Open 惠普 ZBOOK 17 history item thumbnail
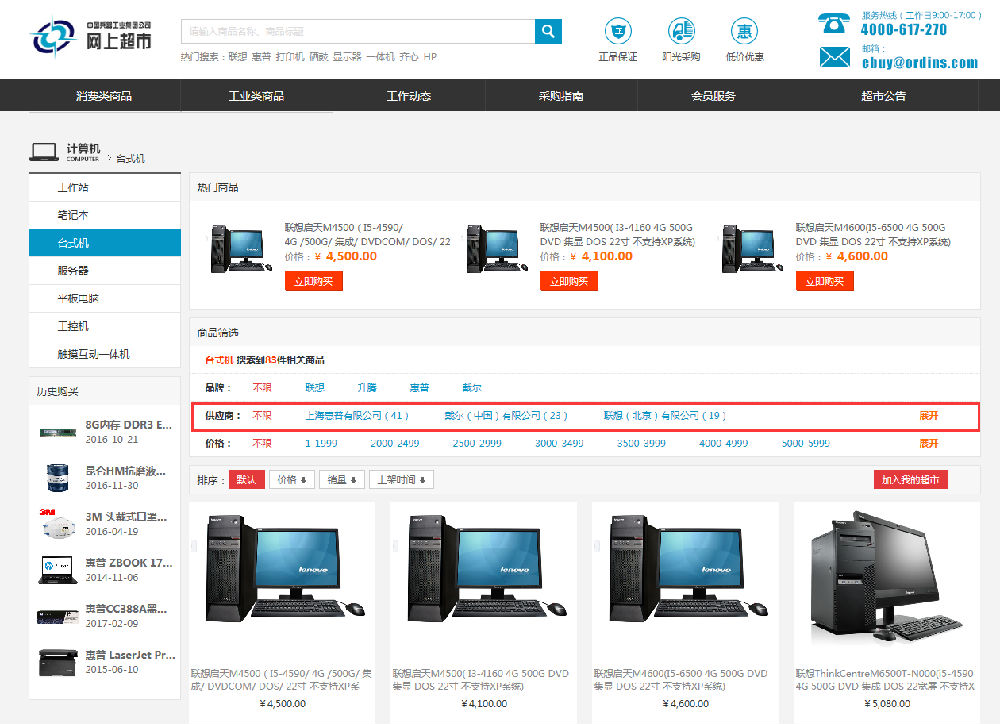 coord(58,570)
